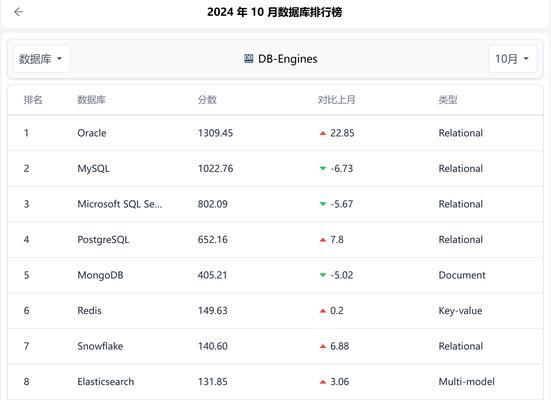Click the green down arrow beside -5.67
Screen dimensions: 551x400
(x=323, y=204)
